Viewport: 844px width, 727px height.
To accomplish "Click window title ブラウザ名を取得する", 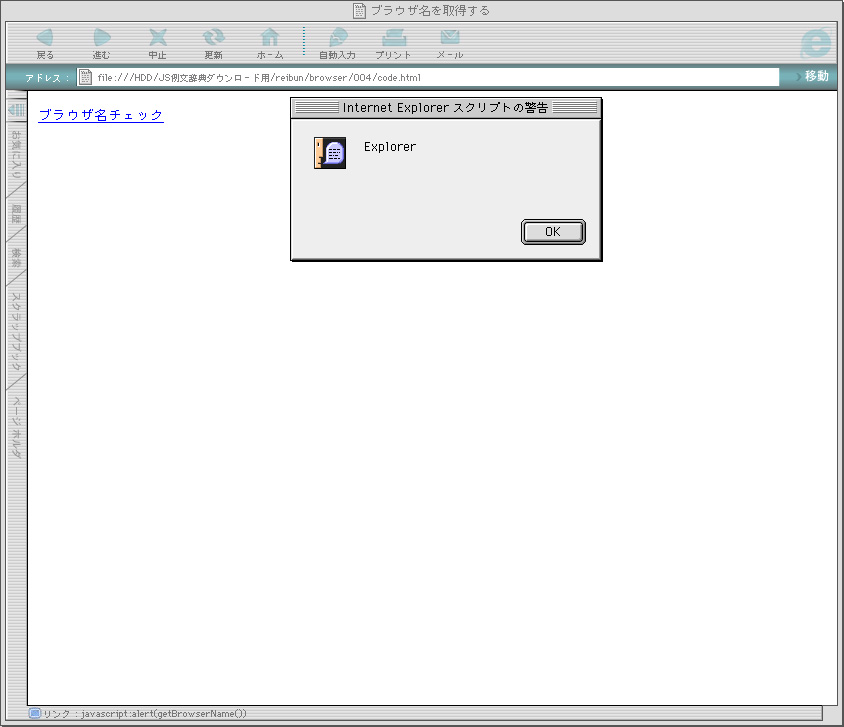I will (430, 11).
